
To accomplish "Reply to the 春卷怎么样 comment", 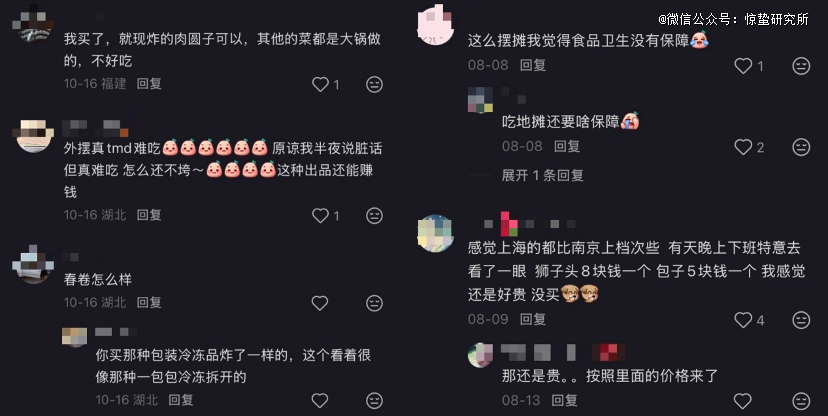I will (x=149, y=302).
